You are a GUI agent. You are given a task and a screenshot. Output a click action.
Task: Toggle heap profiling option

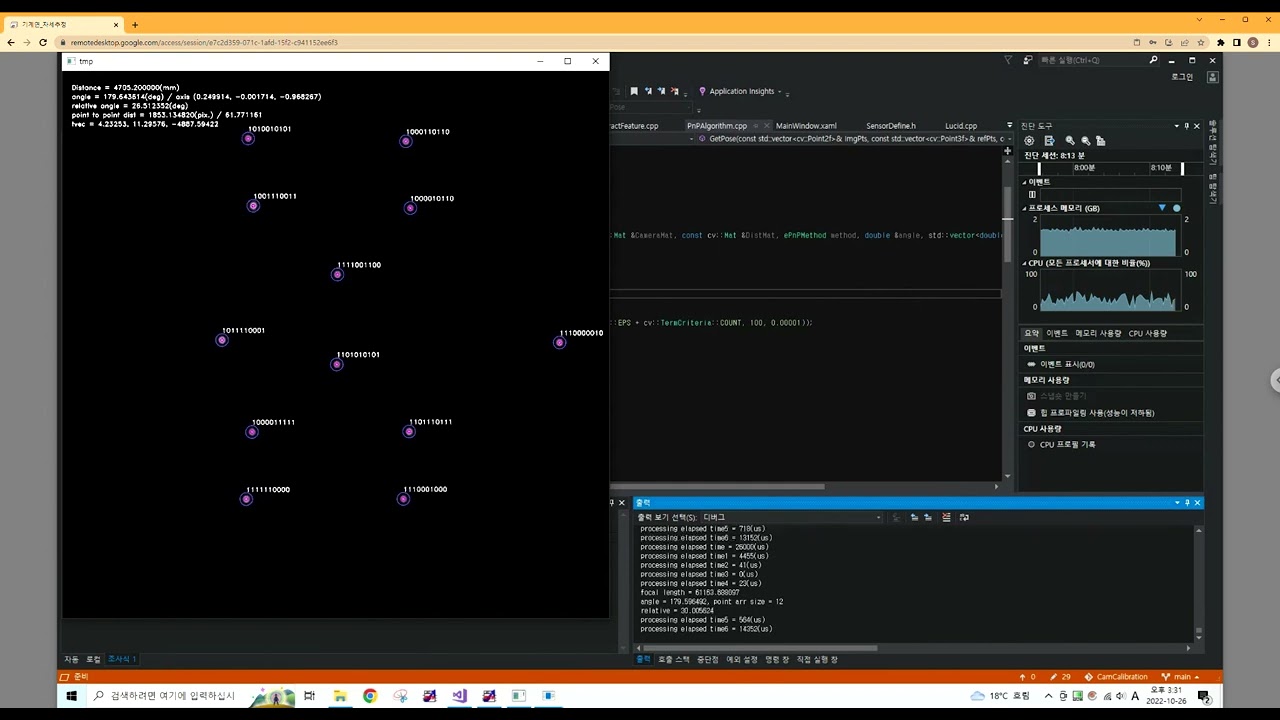pos(1090,412)
